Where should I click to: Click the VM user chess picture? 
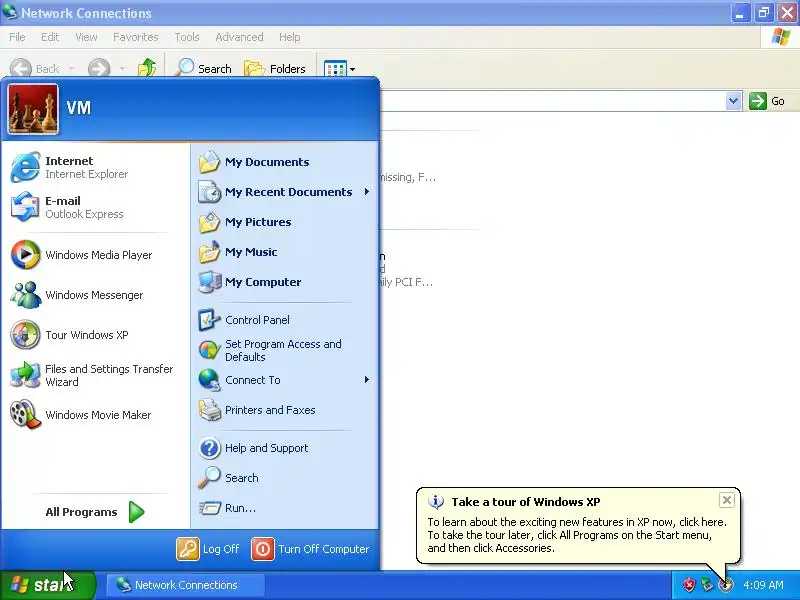click(33, 109)
